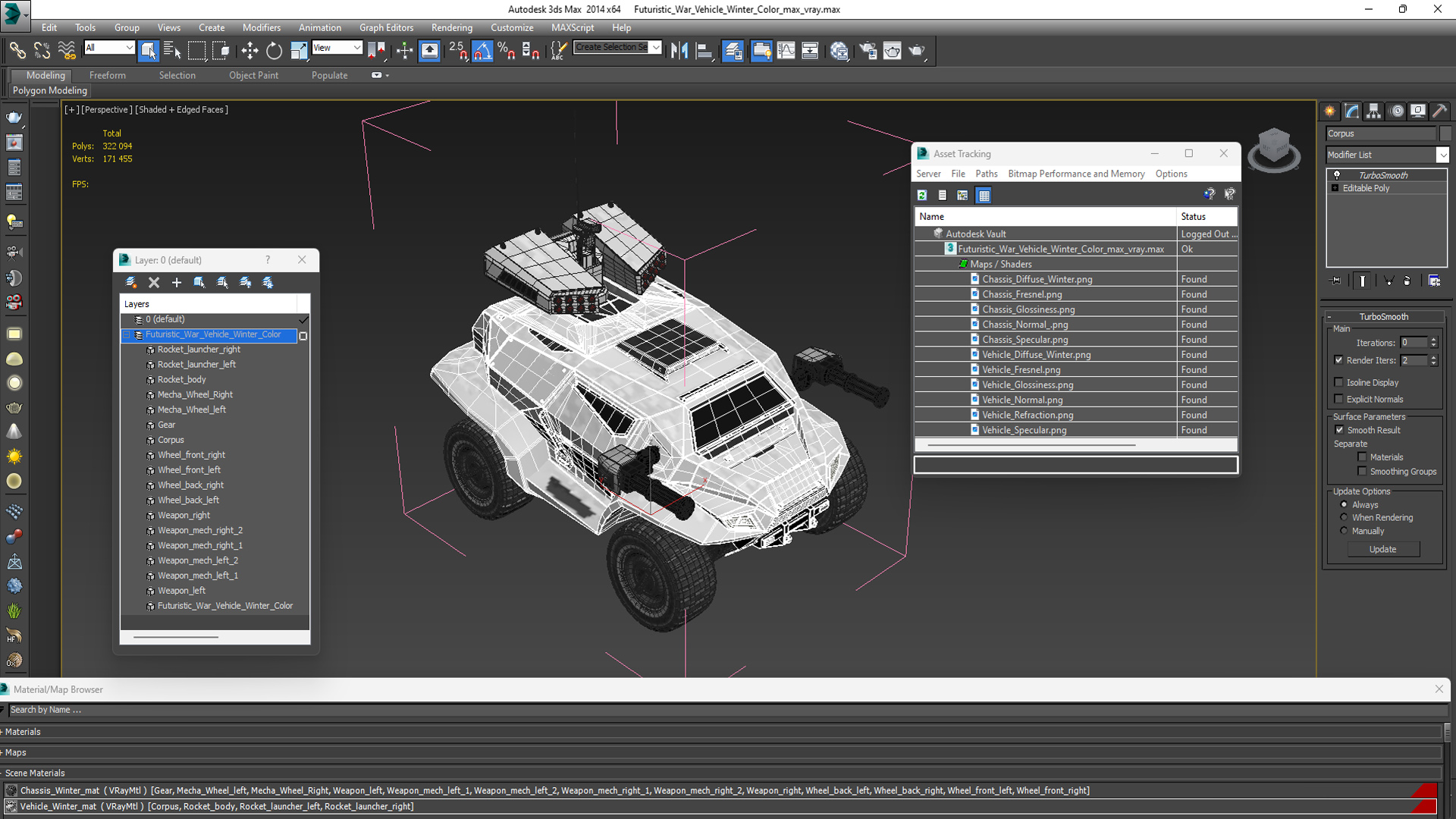The width and height of the screenshot is (1456, 819).
Task: Open Manage Layers from toolbar
Action: tap(733, 51)
